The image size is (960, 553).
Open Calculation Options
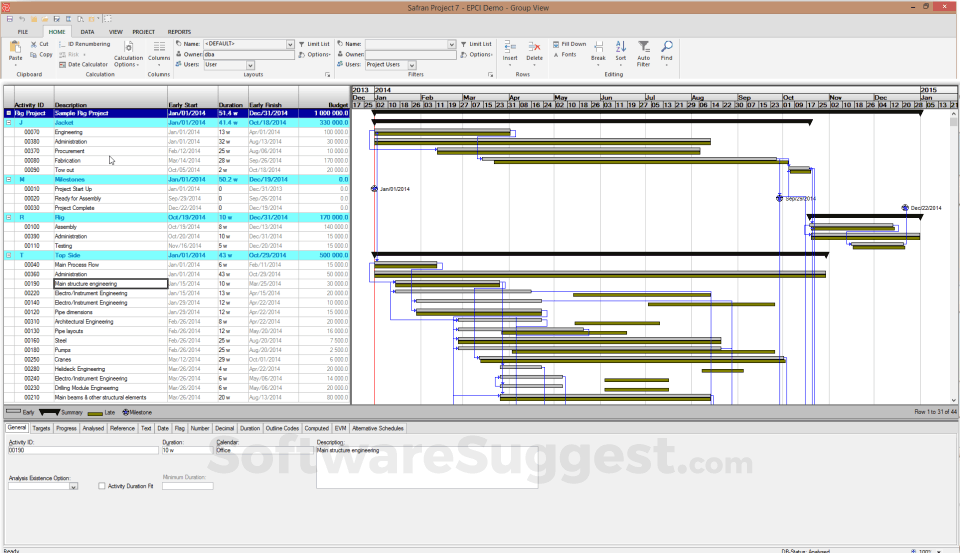tap(128, 54)
